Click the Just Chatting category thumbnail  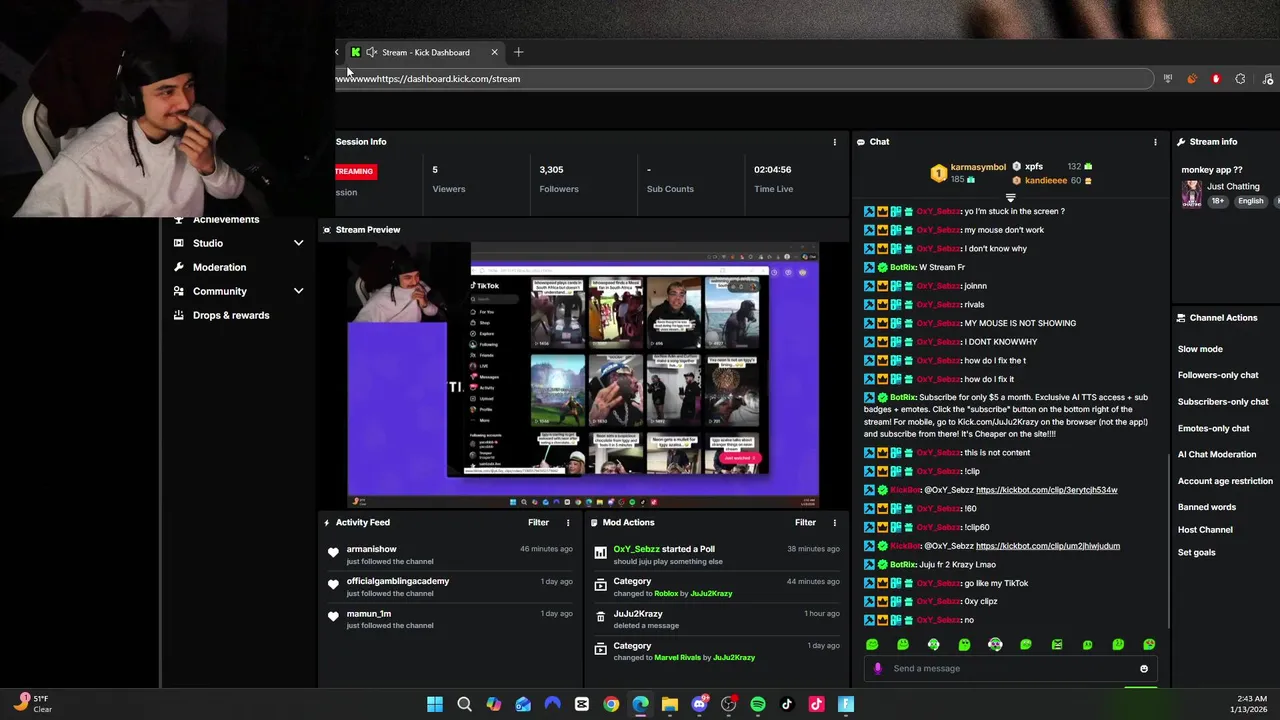pos(1191,194)
